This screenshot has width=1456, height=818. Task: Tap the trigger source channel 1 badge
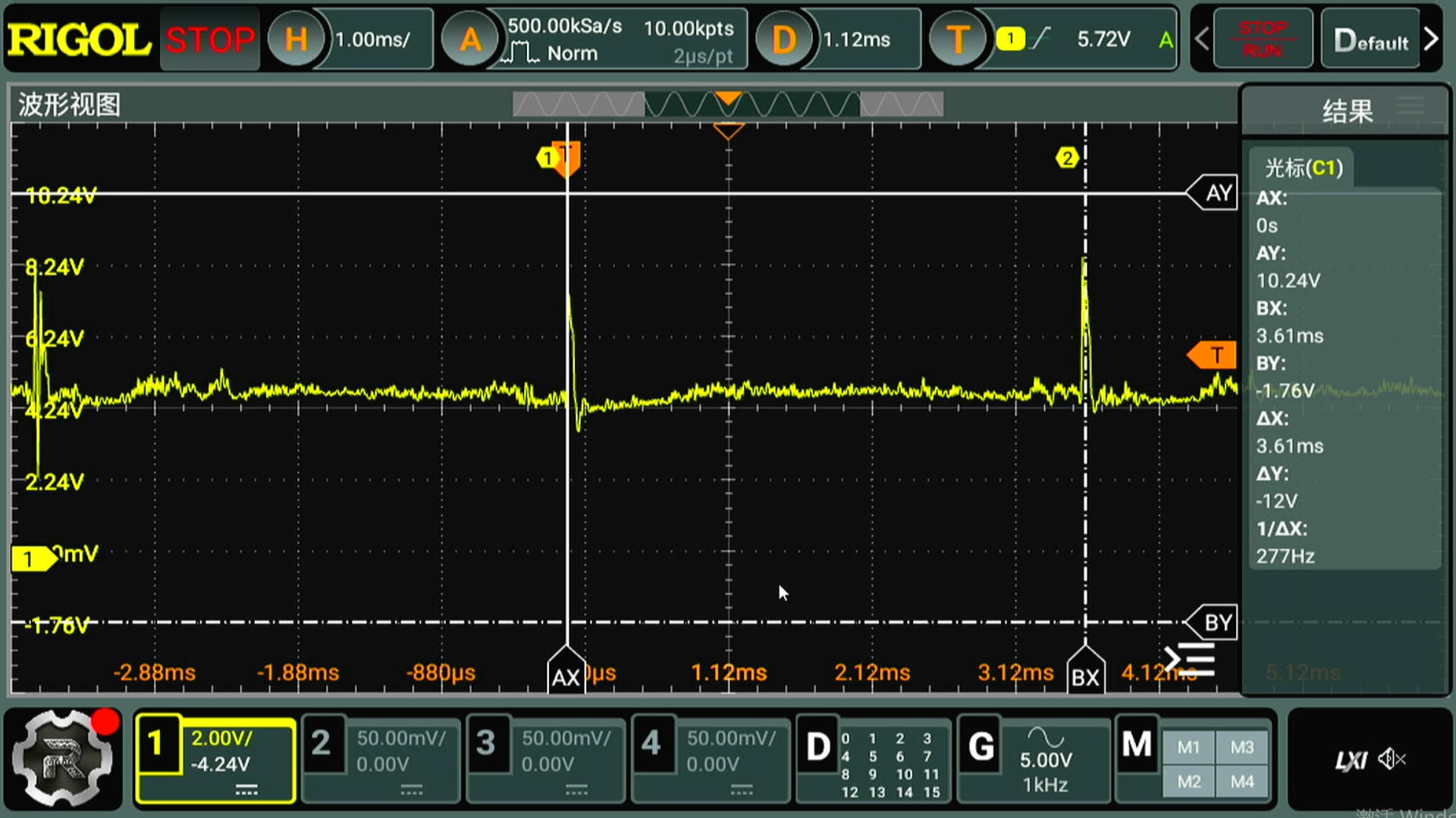[1010, 39]
